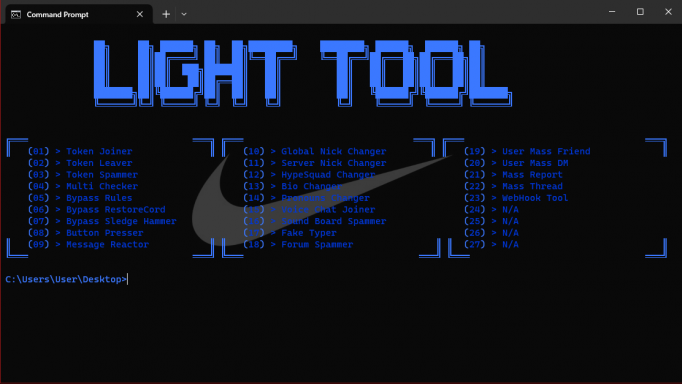This screenshot has width=682, height=384.
Task: Minimize the terminal window
Action: pyautogui.click(x=612, y=12)
